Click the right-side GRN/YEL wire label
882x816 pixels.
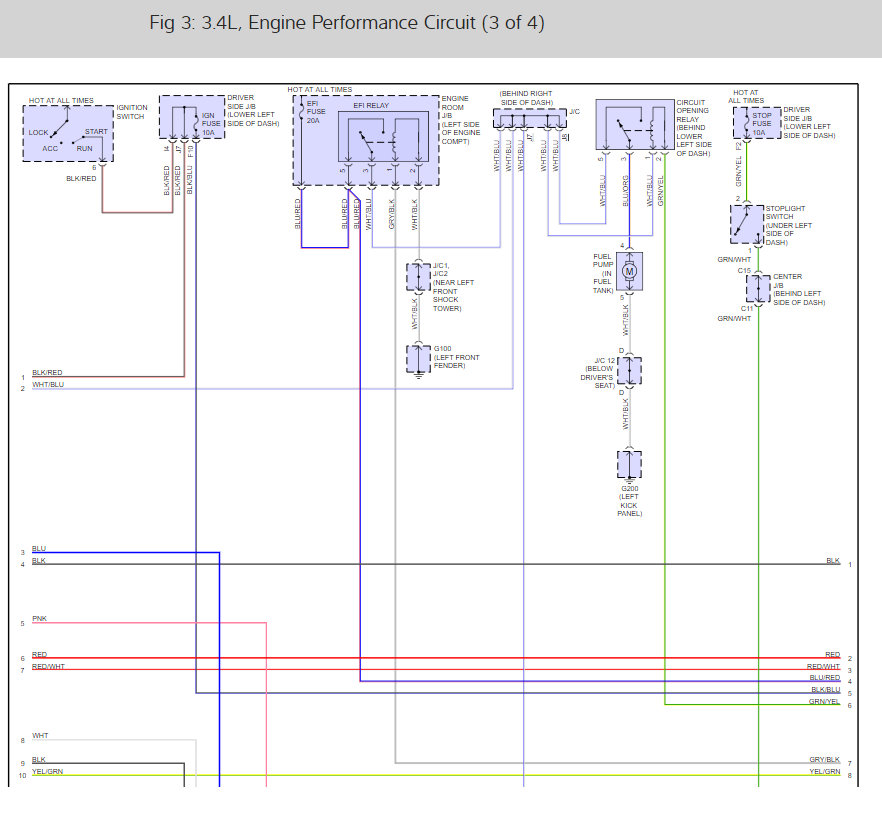click(x=824, y=702)
